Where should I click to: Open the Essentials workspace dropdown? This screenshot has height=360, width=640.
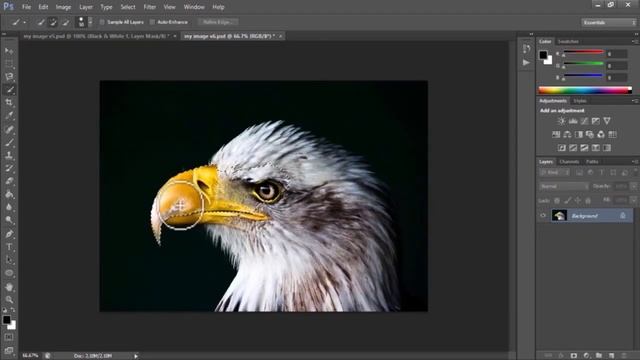tap(609, 22)
